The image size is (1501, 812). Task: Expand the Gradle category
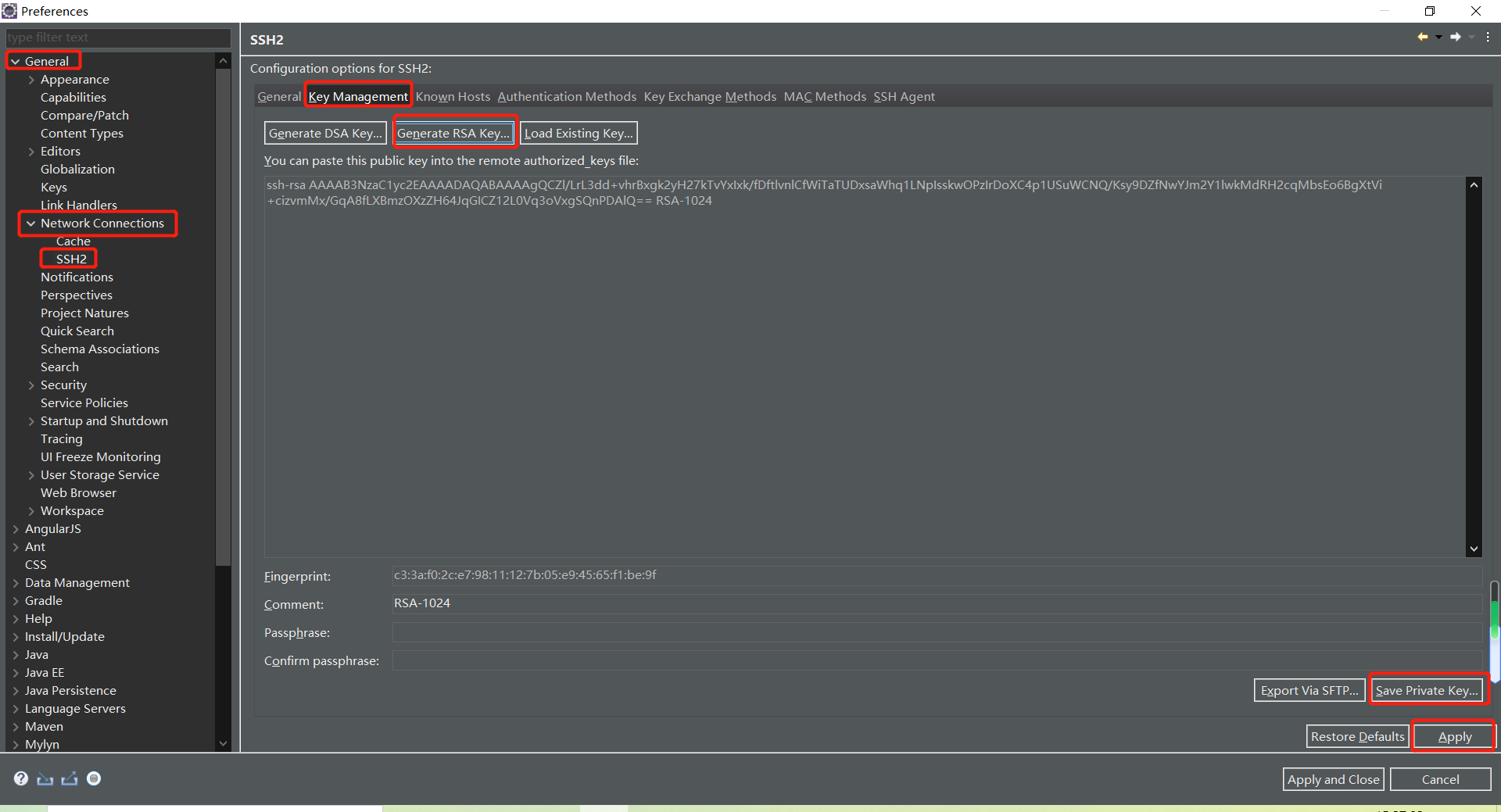point(16,601)
